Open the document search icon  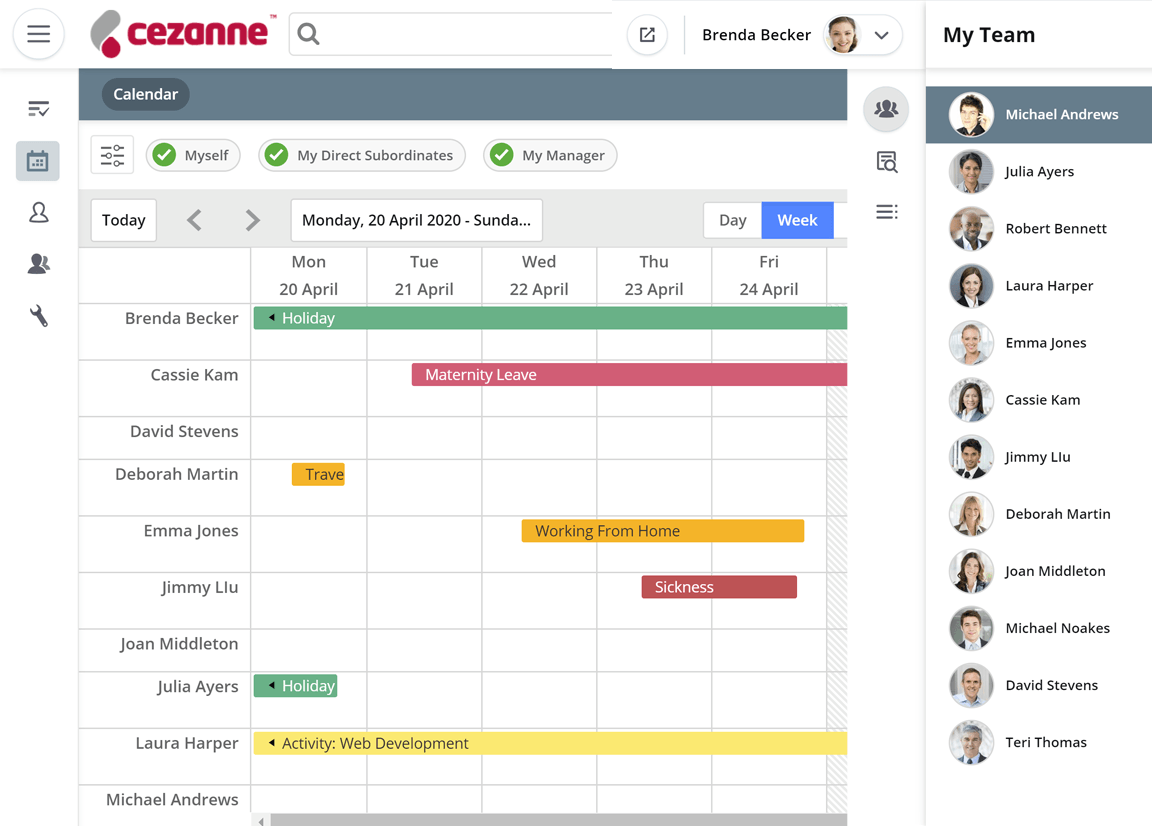pyautogui.click(x=885, y=161)
